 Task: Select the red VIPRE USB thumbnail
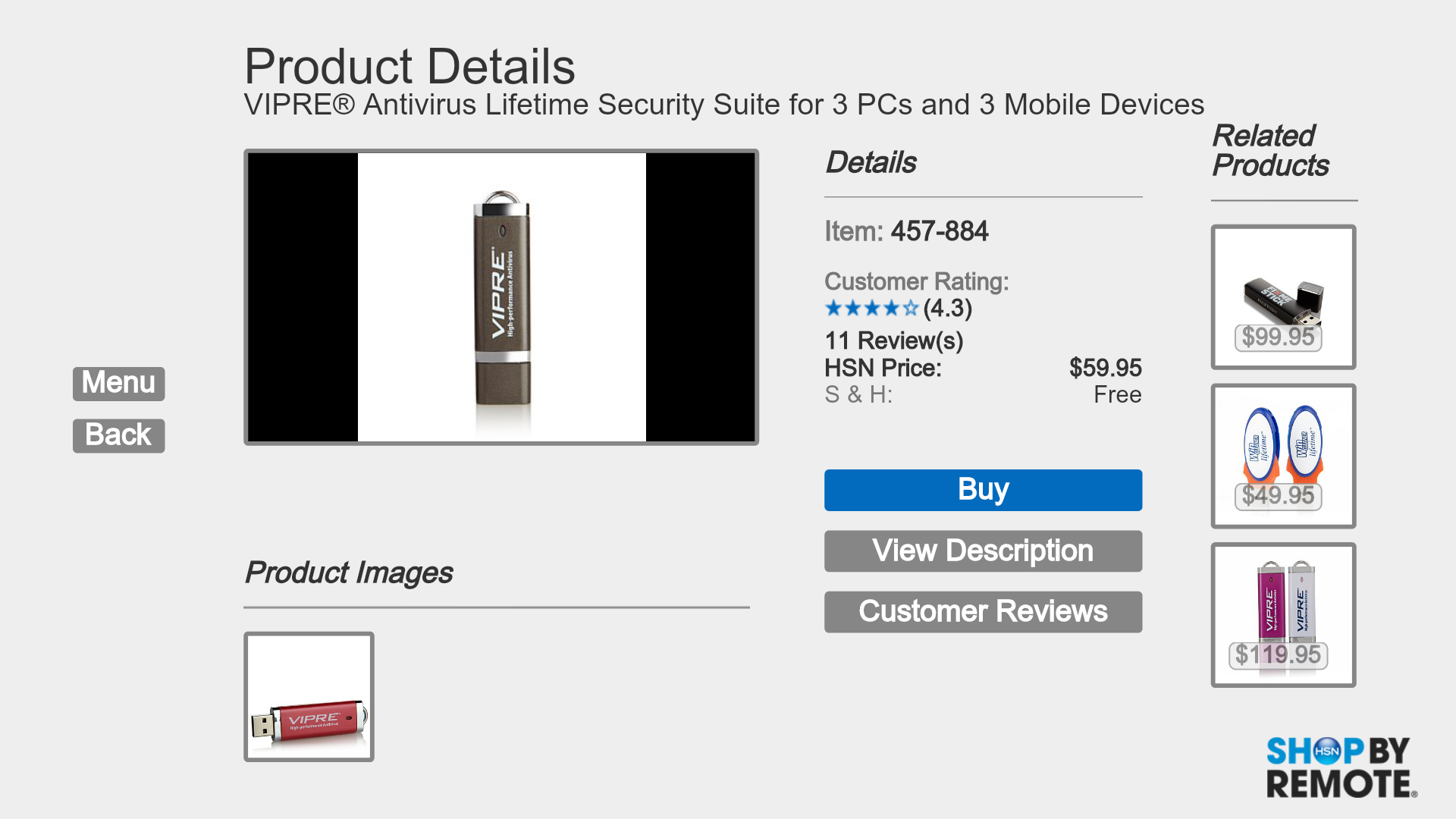[x=309, y=697]
